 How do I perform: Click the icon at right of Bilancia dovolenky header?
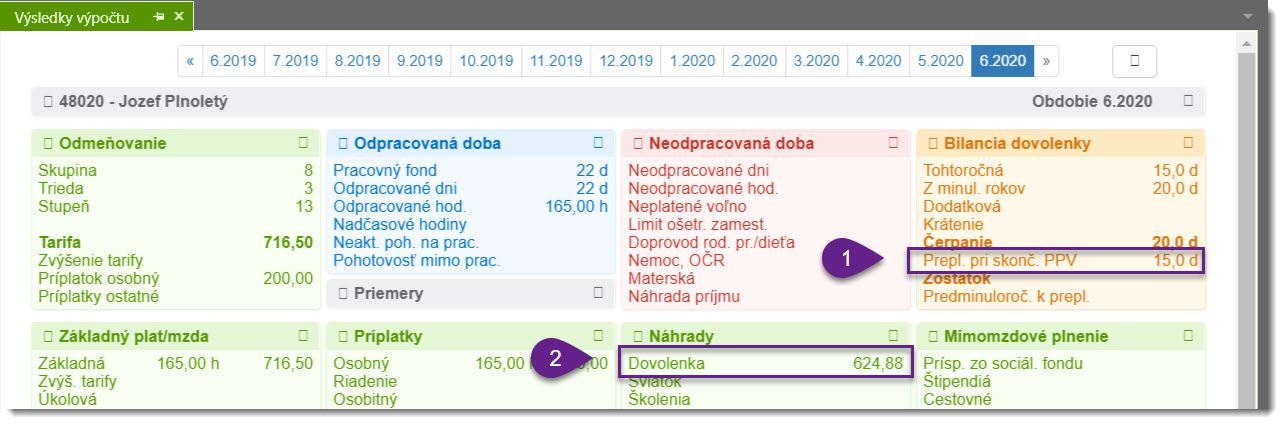point(1188,143)
